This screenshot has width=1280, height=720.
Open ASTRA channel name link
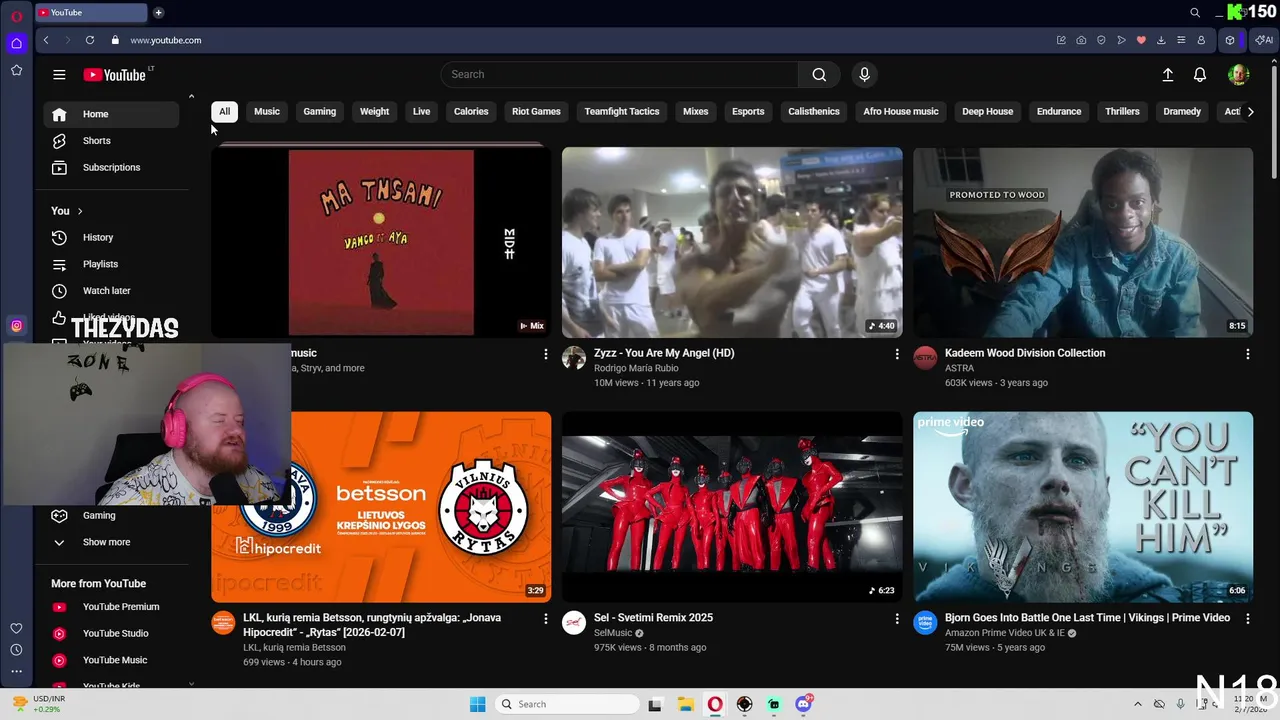coord(959,368)
